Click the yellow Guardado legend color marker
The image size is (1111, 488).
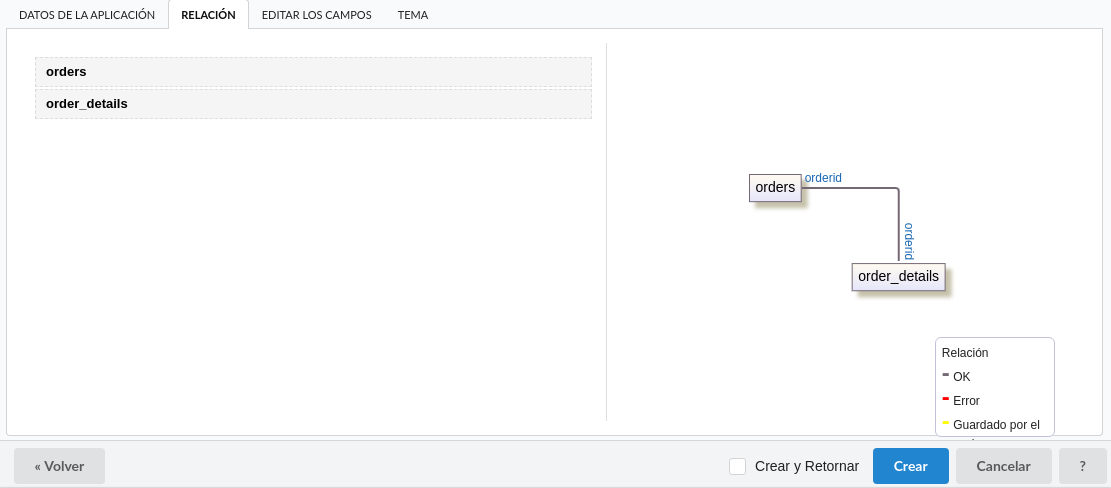[946, 423]
